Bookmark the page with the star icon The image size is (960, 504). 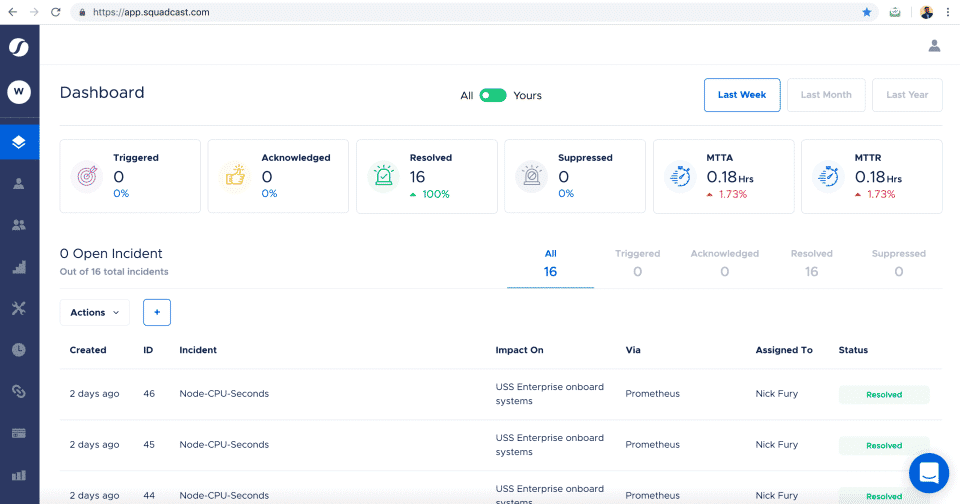click(x=866, y=12)
